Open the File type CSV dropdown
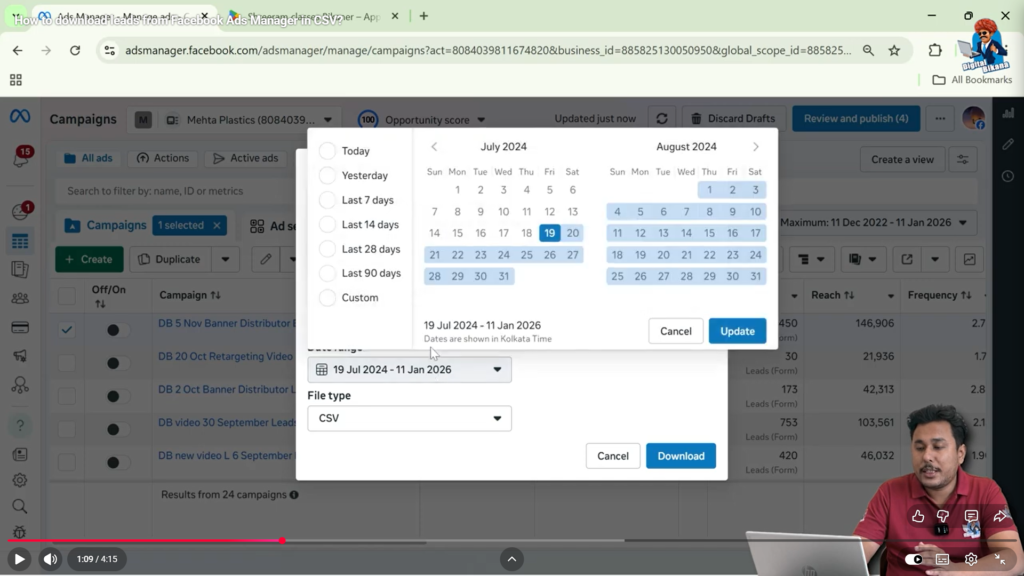This screenshot has width=1024, height=576. pos(409,418)
